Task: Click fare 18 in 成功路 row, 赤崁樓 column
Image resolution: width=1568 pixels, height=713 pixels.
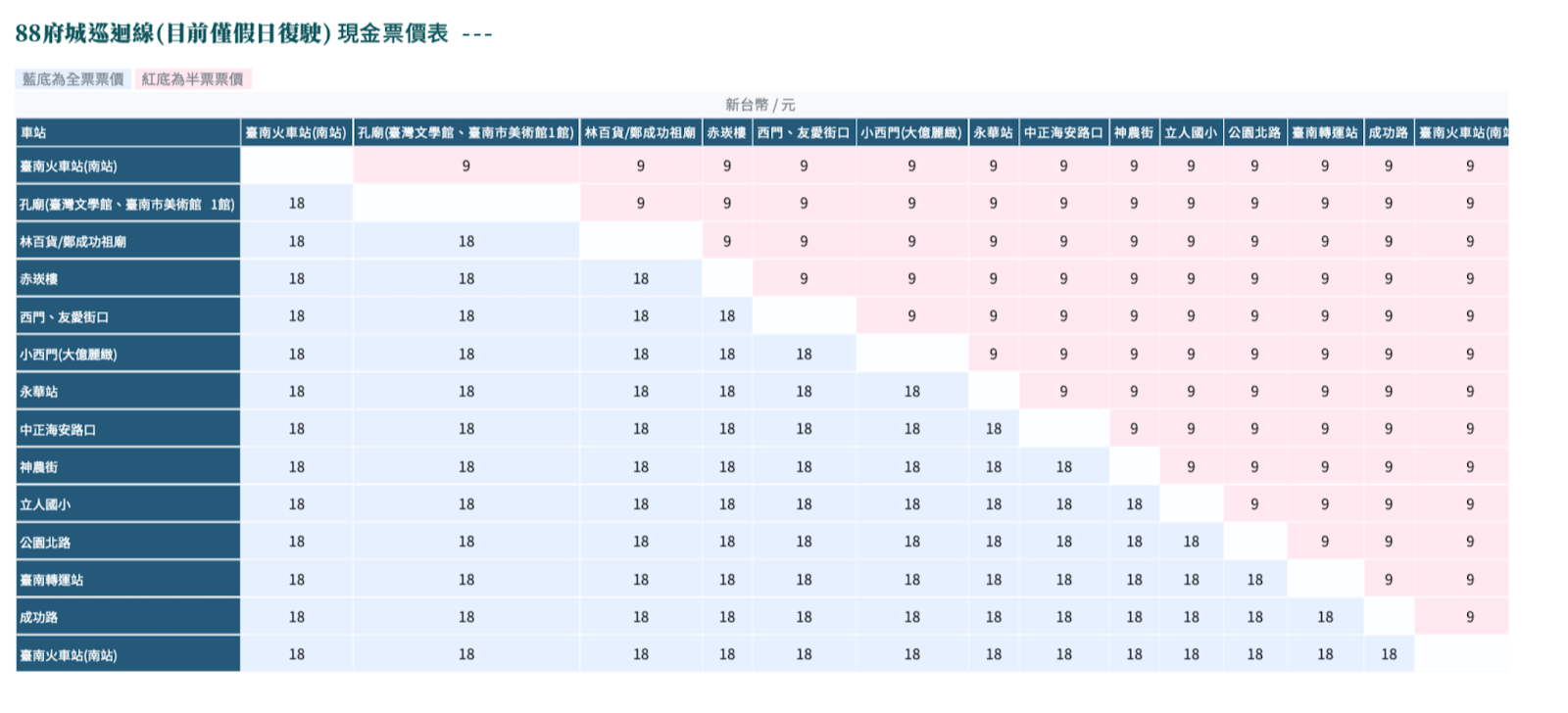Action: tap(727, 617)
